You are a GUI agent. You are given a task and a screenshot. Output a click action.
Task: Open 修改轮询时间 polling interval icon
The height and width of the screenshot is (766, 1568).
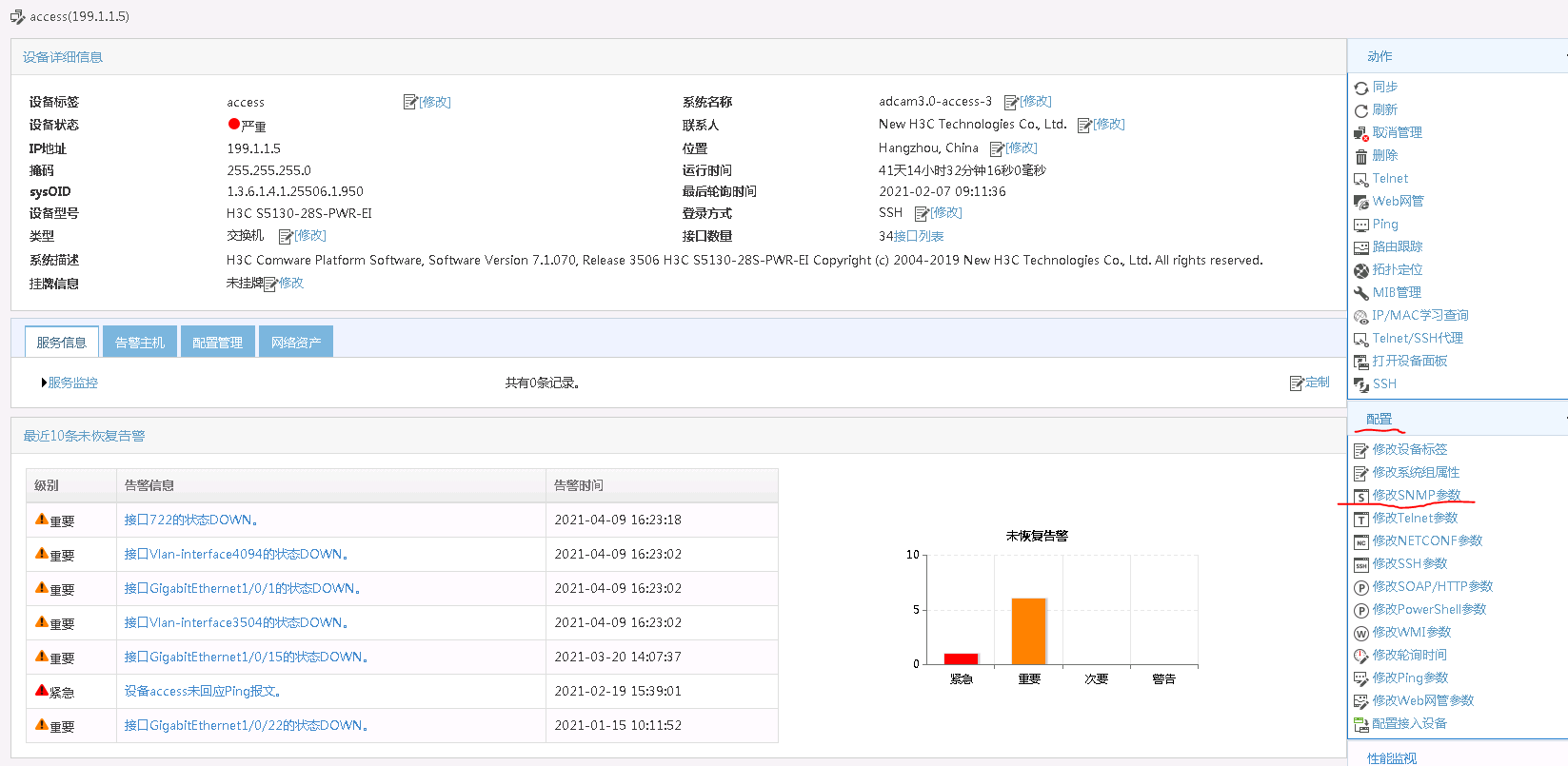1361,656
